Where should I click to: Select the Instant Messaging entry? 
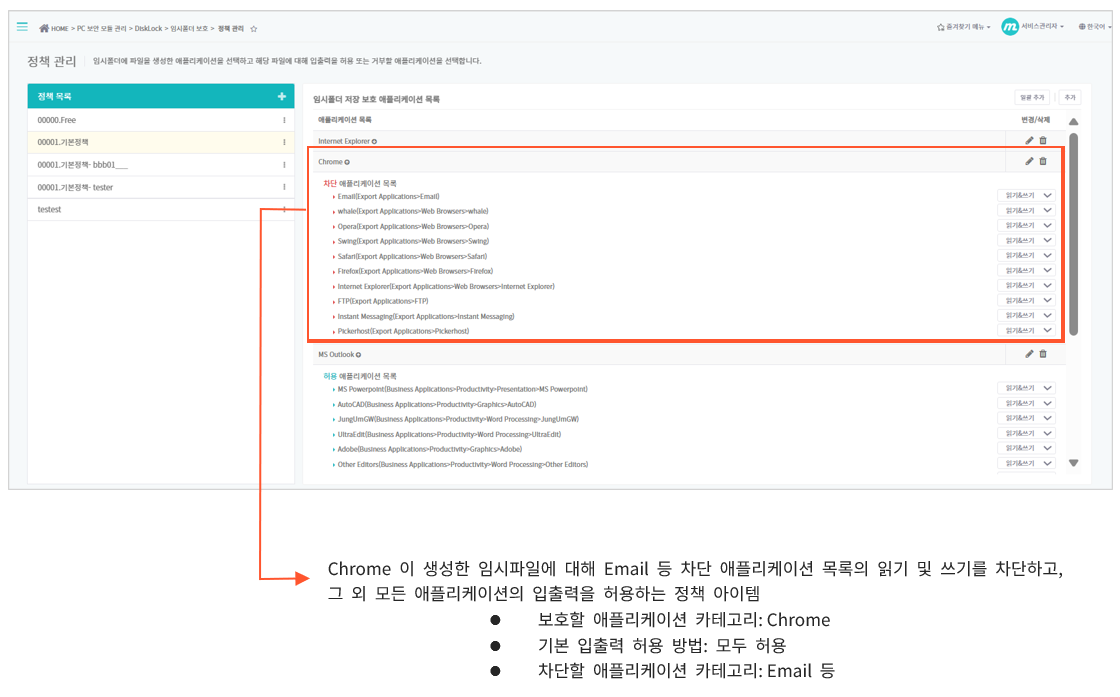(426, 316)
